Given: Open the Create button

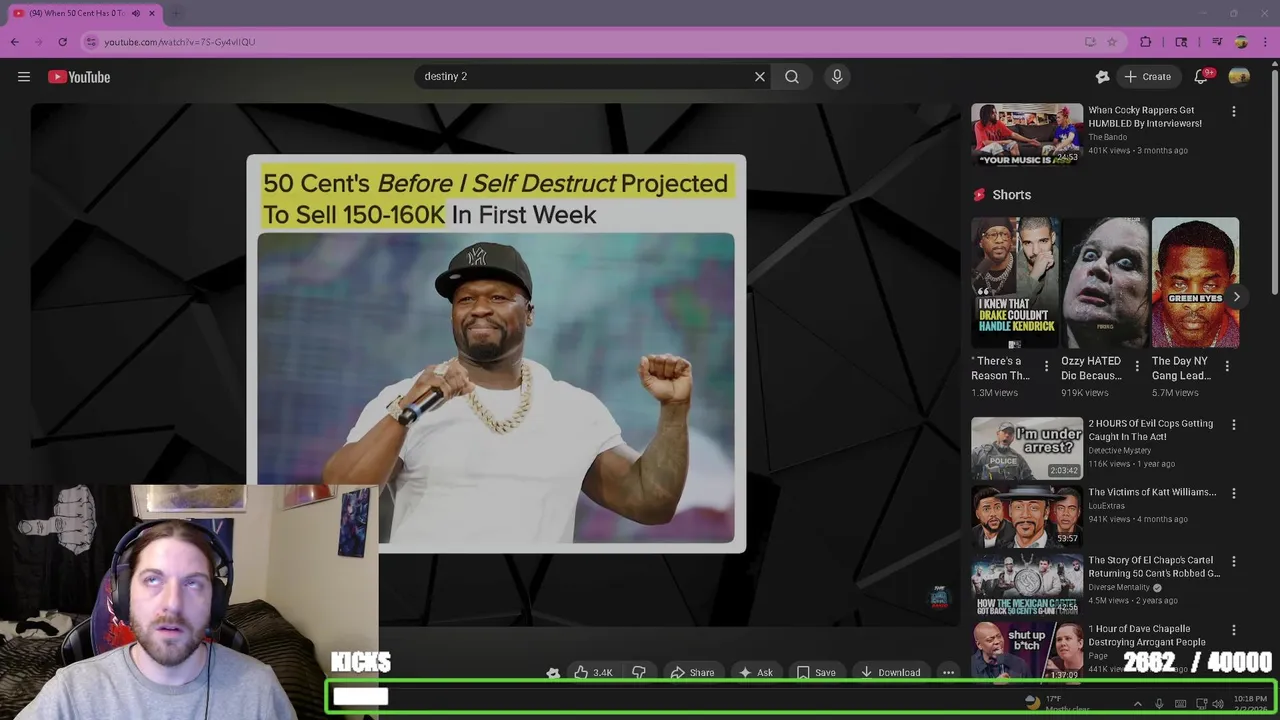Looking at the screenshot, I should click(x=1148, y=76).
